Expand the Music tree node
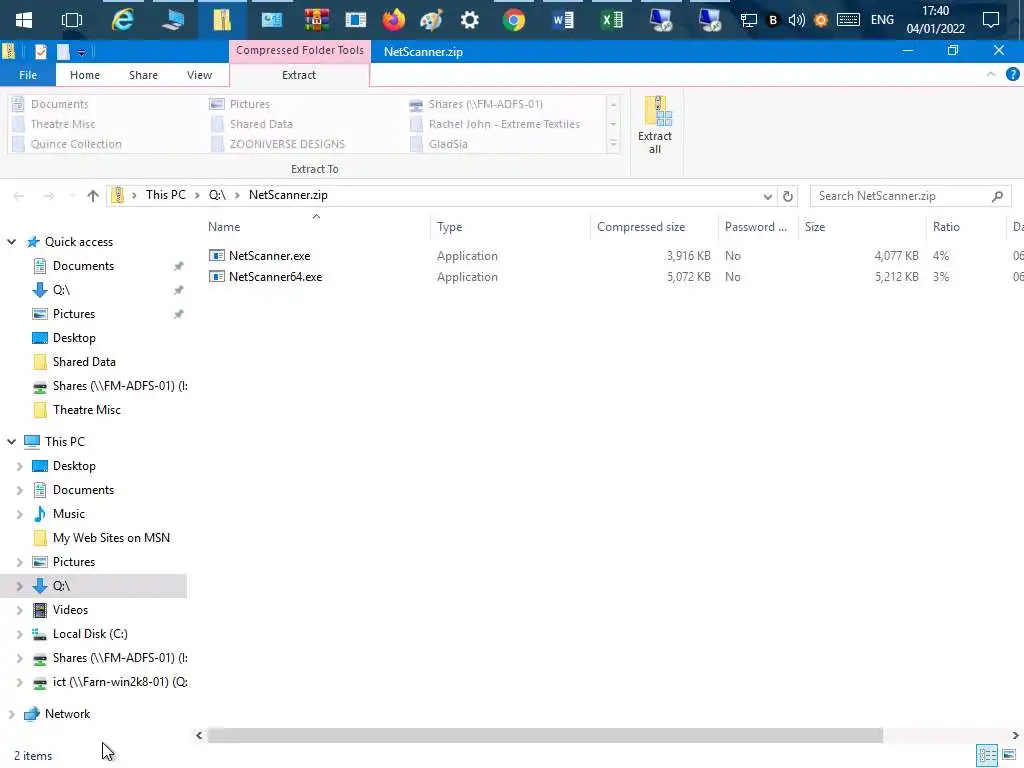This screenshot has width=1024, height=768. [19, 514]
